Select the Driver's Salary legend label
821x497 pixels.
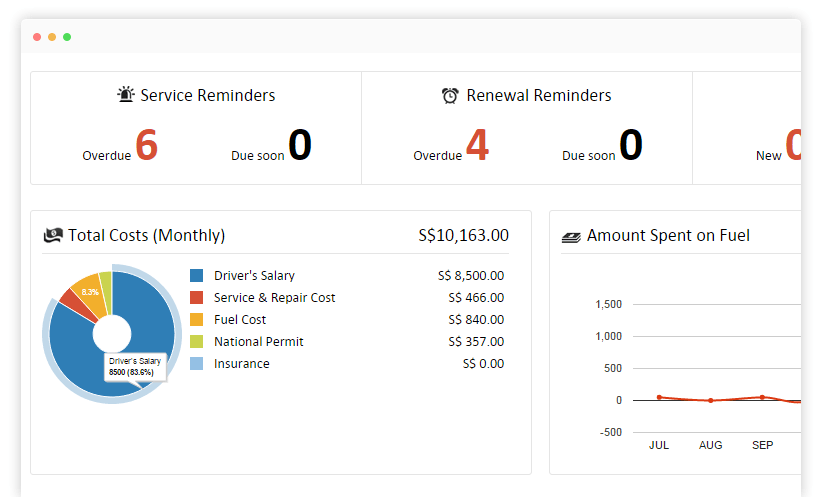click(254, 275)
